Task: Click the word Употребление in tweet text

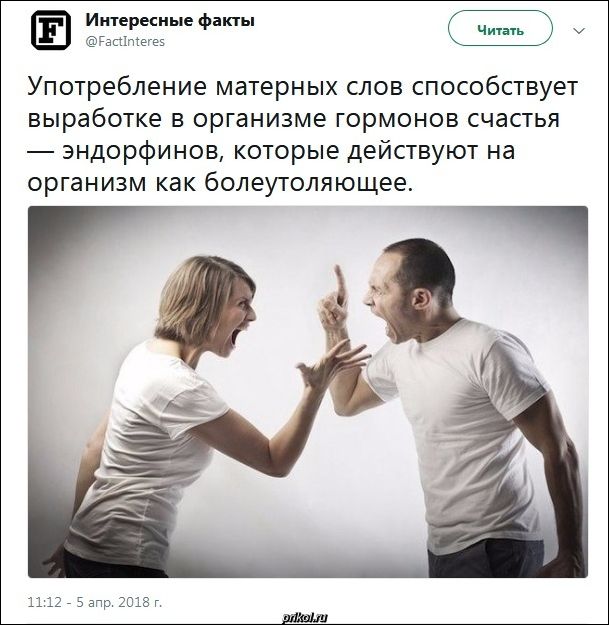Action: (117, 87)
